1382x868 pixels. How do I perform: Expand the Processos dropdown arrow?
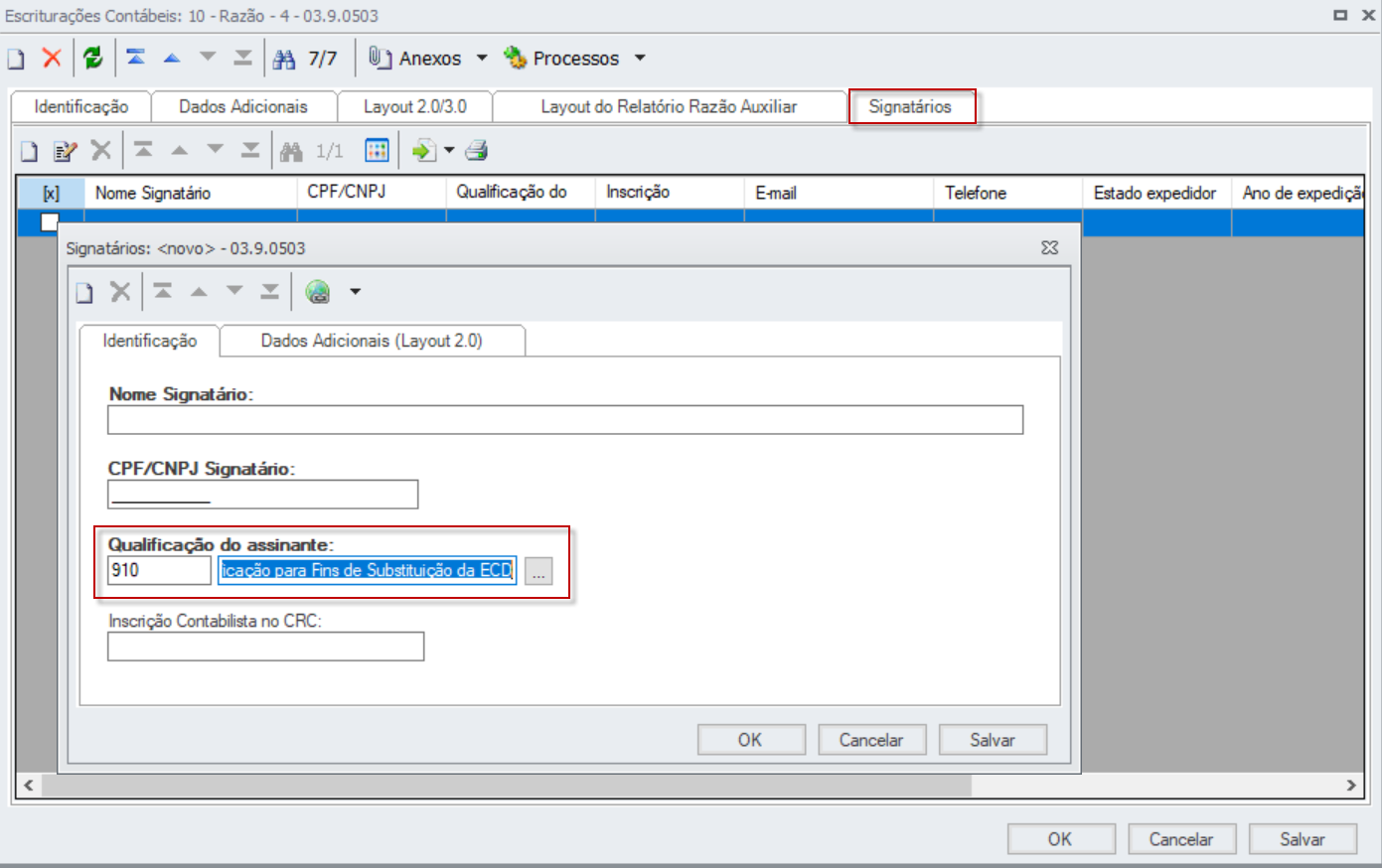(640, 58)
